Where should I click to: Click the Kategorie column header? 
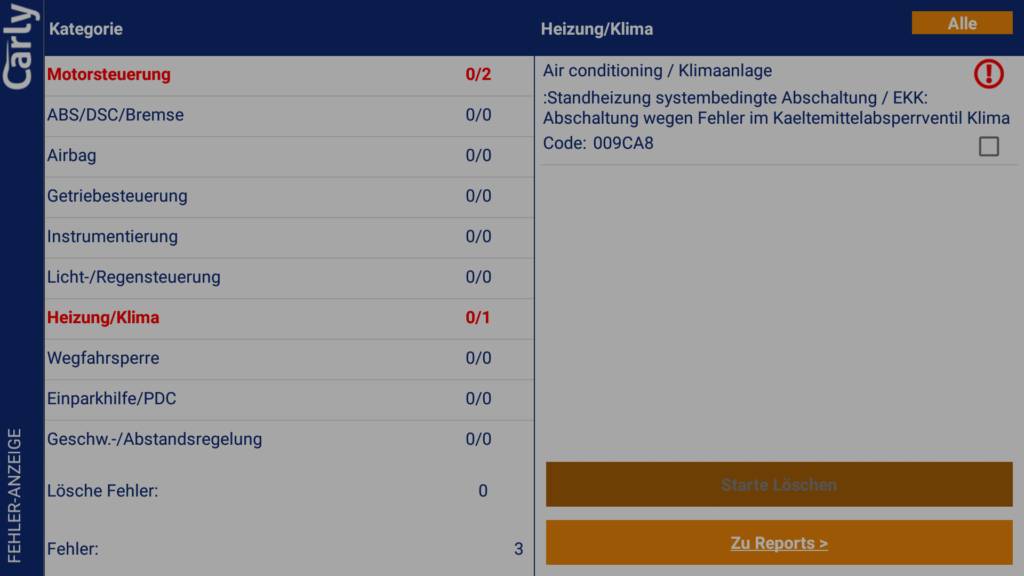(86, 29)
